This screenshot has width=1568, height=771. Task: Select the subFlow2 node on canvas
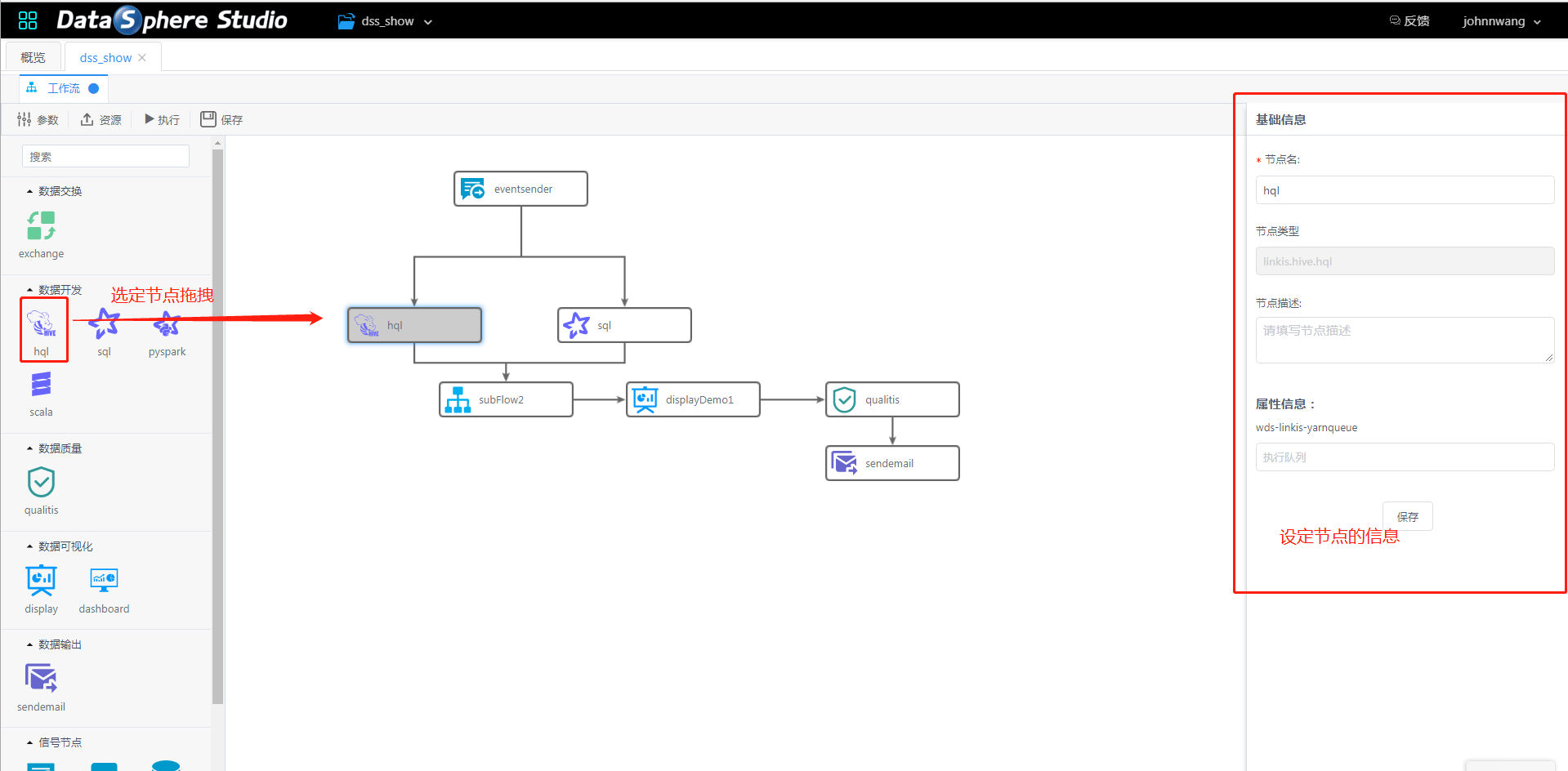coord(506,399)
